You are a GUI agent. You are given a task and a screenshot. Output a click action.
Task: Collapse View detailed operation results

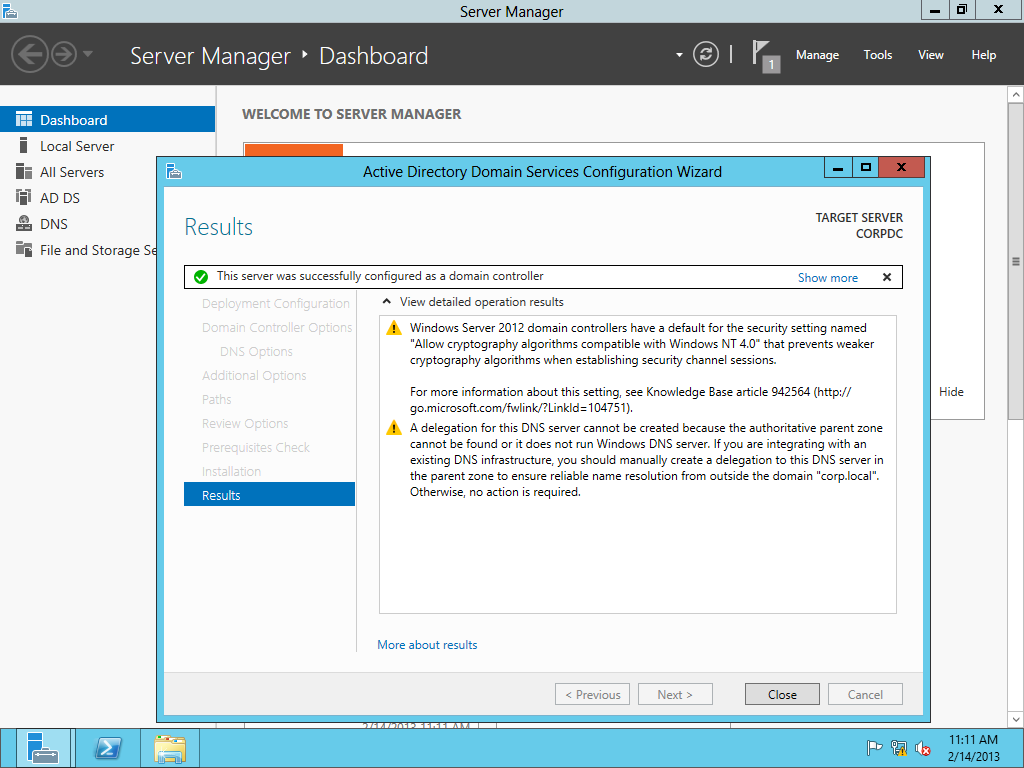pyautogui.click(x=387, y=302)
